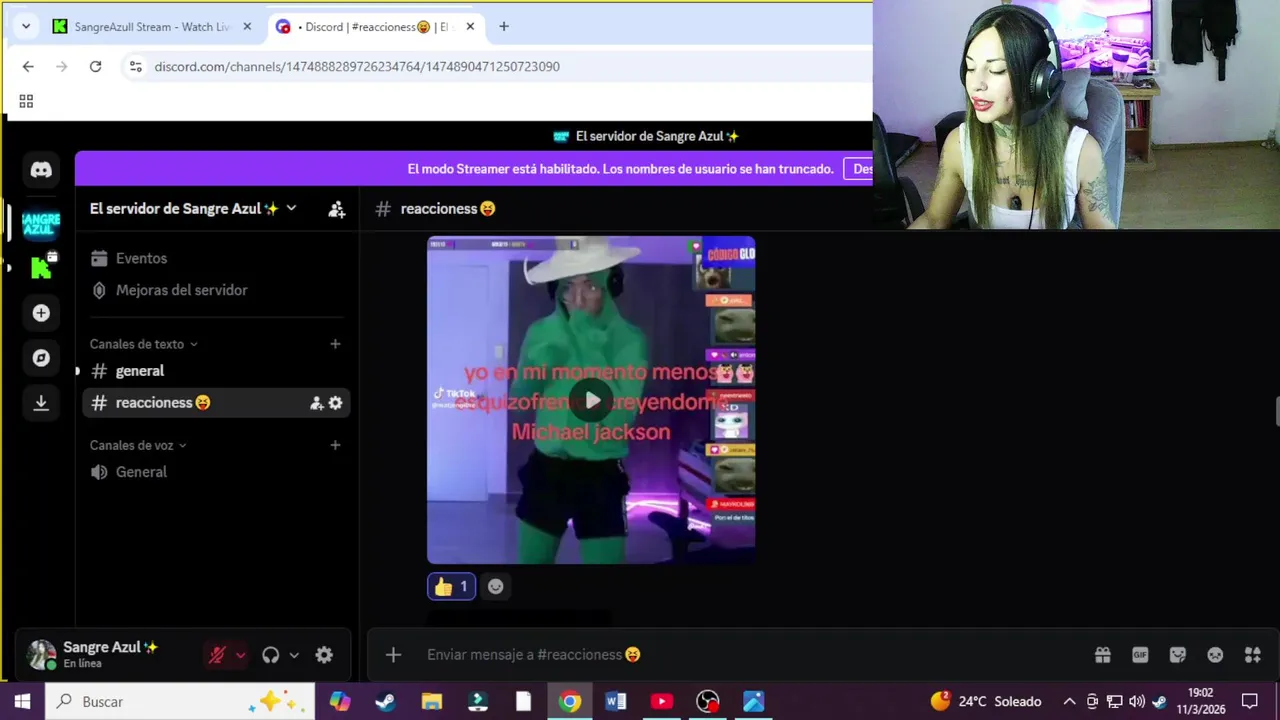Open the notification center icon
This screenshot has height=720, width=1280.
coord(1249,701)
